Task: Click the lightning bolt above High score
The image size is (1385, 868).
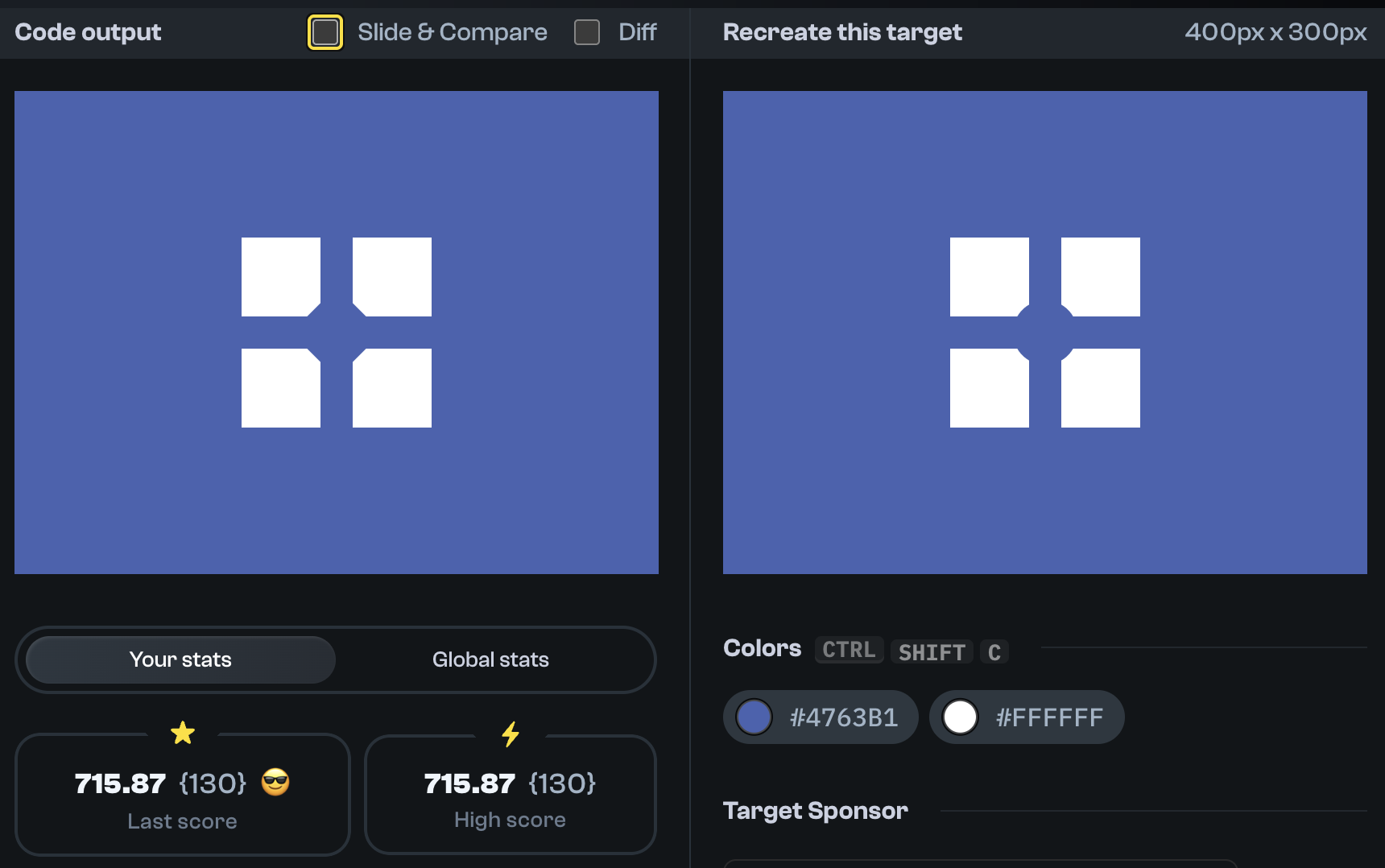Action: (x=511, y=733)
